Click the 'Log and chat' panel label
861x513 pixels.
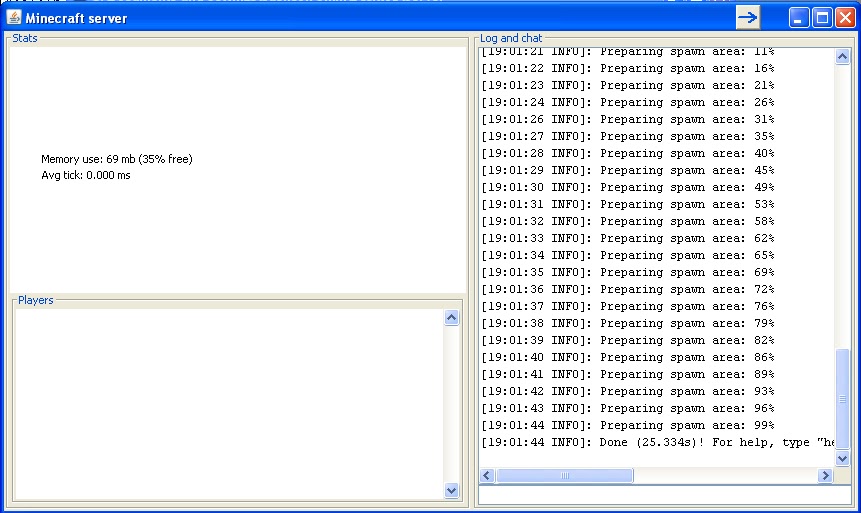(511, 38)
